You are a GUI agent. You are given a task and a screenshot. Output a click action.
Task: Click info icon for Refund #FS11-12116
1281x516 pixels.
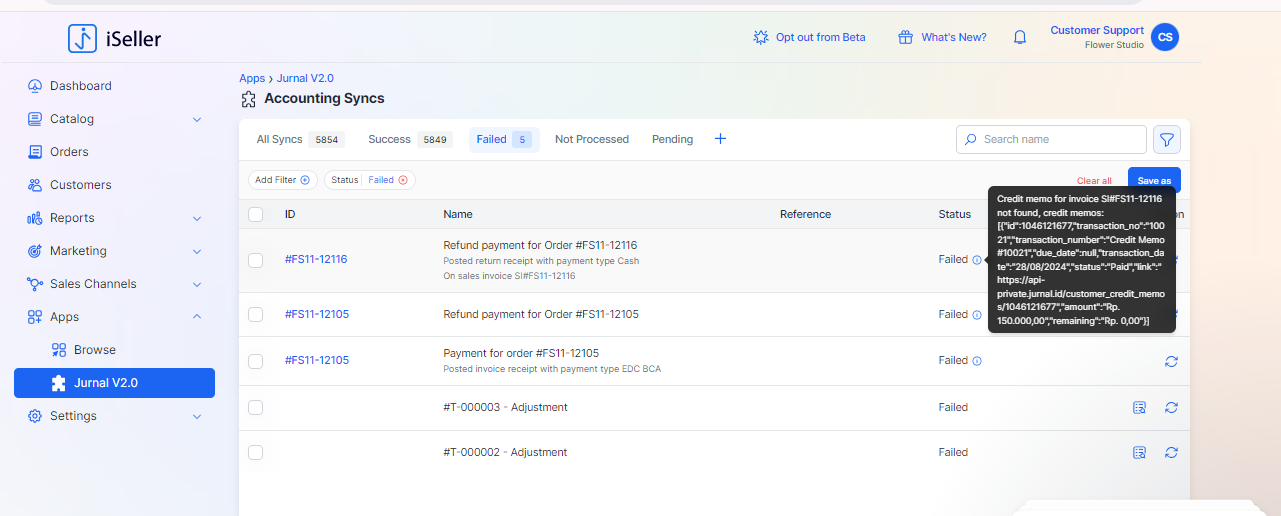coord(977,260)
